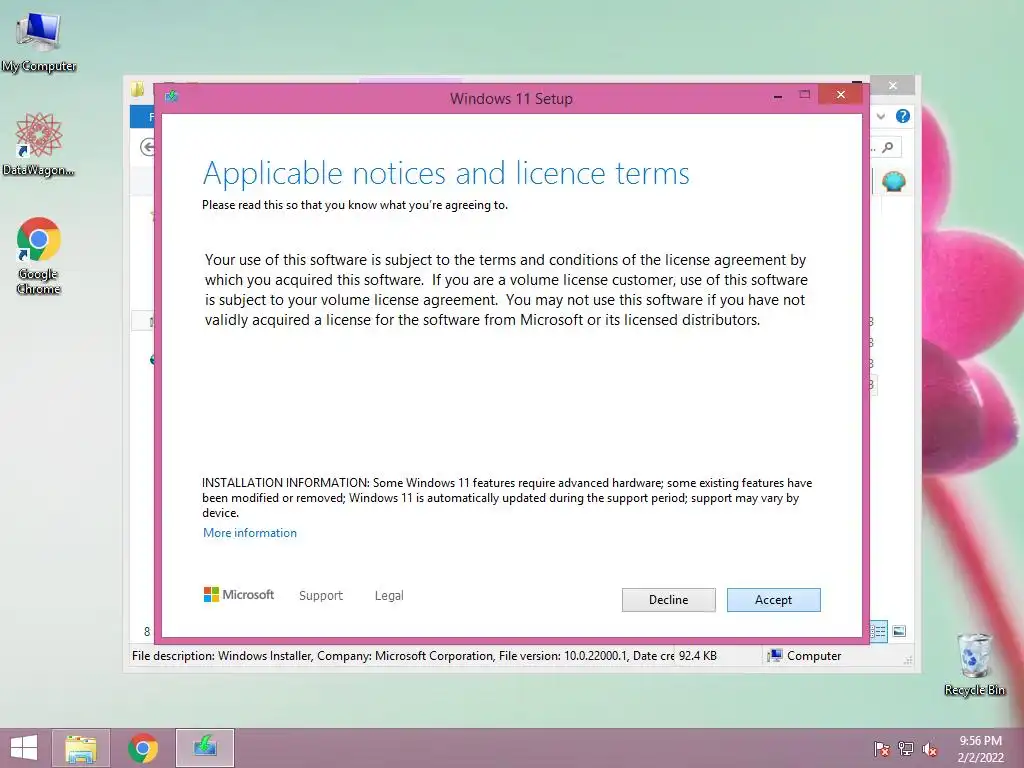Image resolution: width=1024 pixels, height=768 pixels.
Task: Open network status tray icon
Action: [905, 749]
